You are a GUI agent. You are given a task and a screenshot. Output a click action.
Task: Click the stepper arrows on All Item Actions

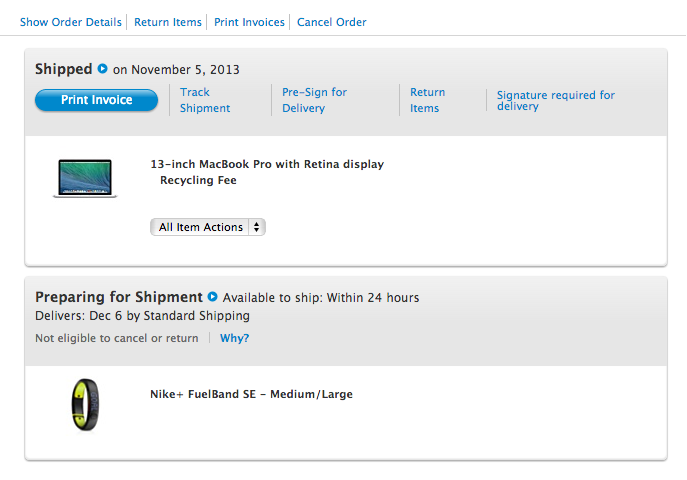point(257,227)
